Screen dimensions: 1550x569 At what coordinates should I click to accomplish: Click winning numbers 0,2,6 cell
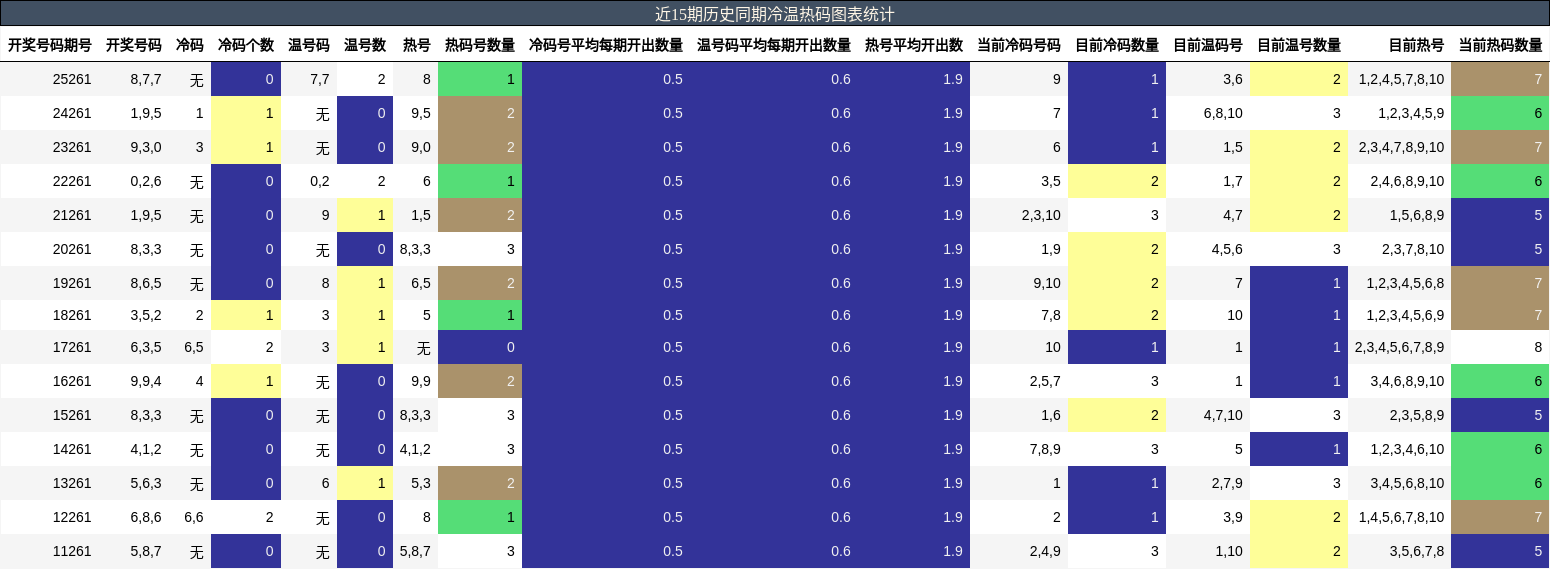pyautogui.click(x=146, y=181)
